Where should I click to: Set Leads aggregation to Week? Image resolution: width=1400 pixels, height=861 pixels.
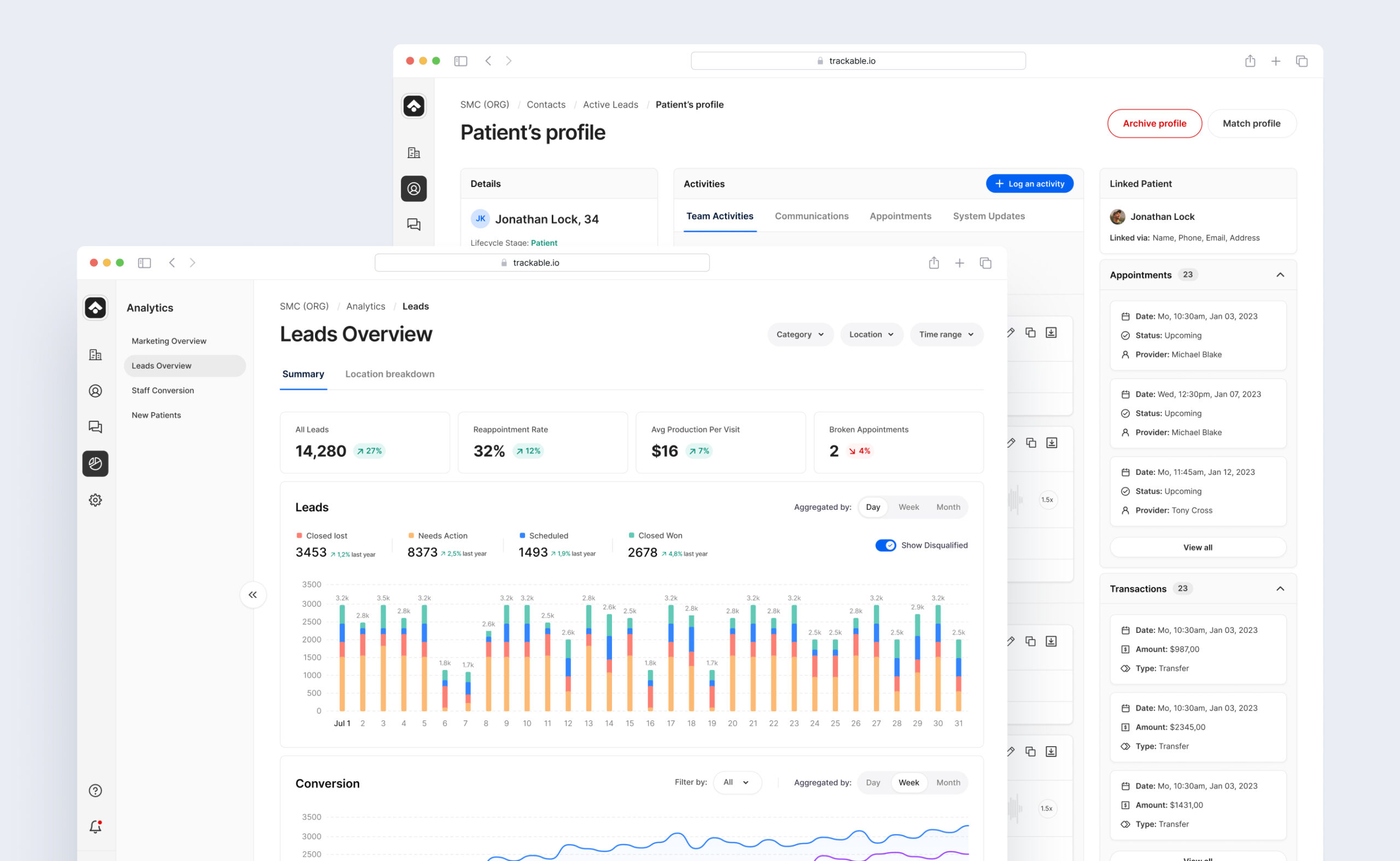908,507
